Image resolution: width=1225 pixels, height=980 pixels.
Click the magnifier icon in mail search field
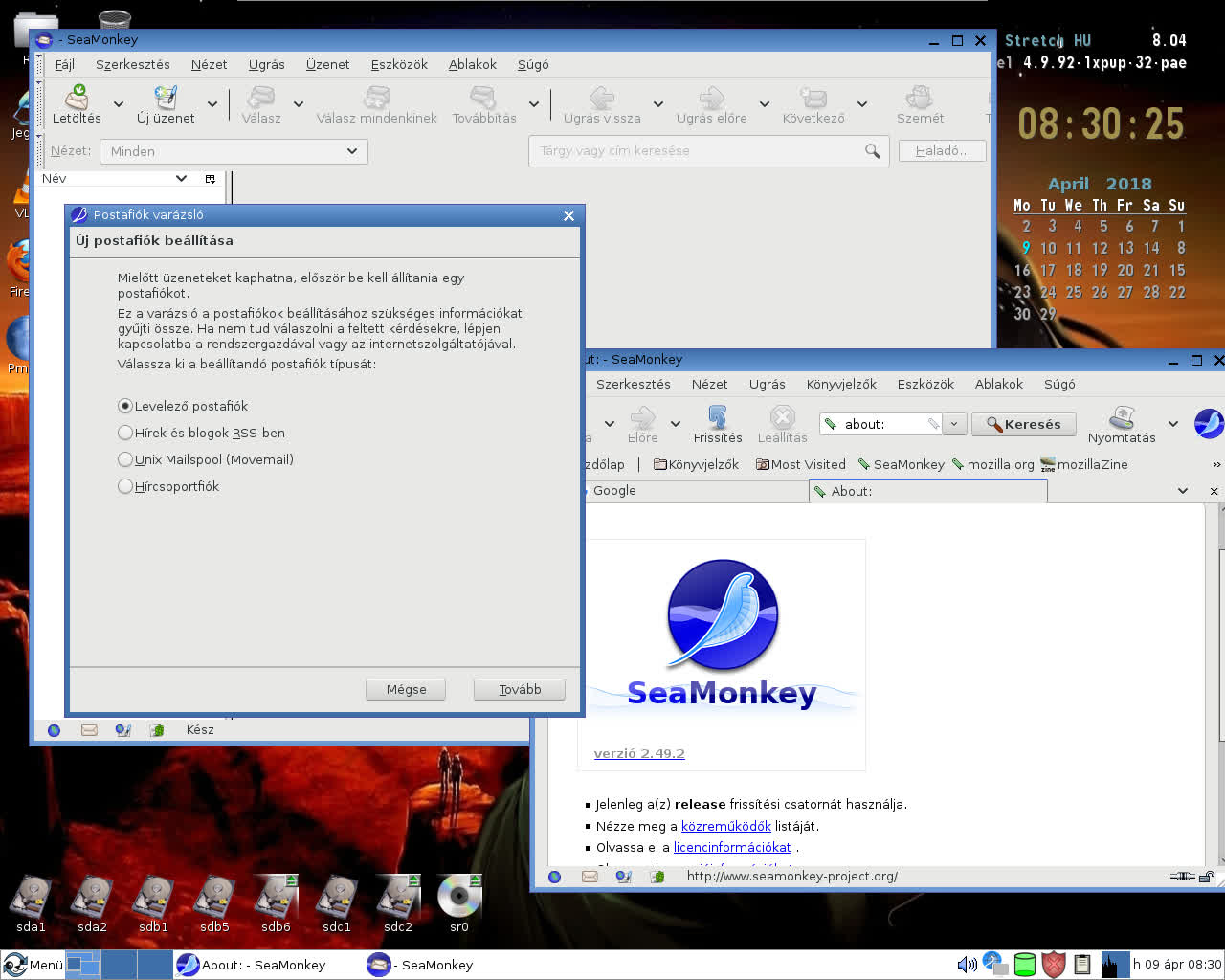click(873, 151)
